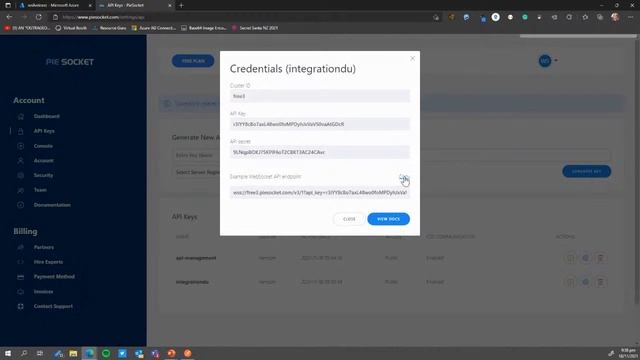640x360 pixels.
Task: Copy the WebSocket endpoint with the copy icon
Action: pos(403,177)
